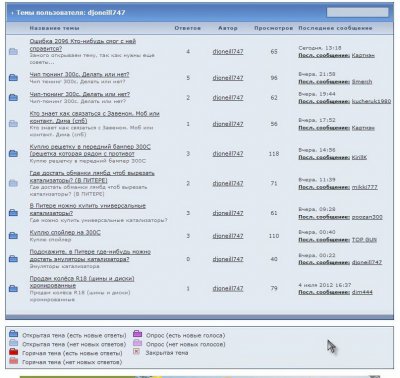Sort by 'Просмотров' column header
The height and width of the screenshot is (378, 400).
(274, 28)
